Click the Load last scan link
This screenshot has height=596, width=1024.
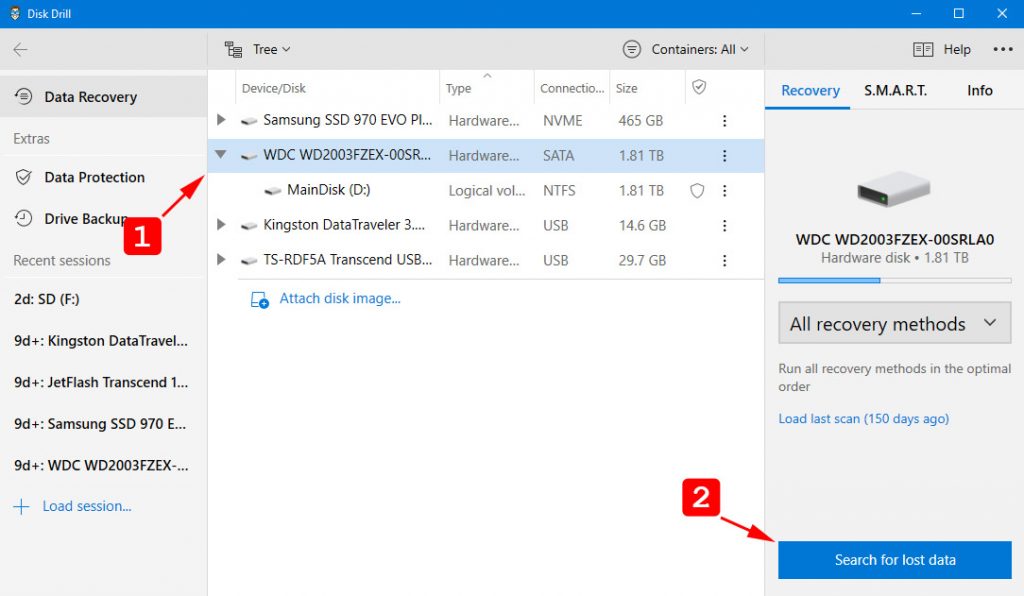(863, 418)
